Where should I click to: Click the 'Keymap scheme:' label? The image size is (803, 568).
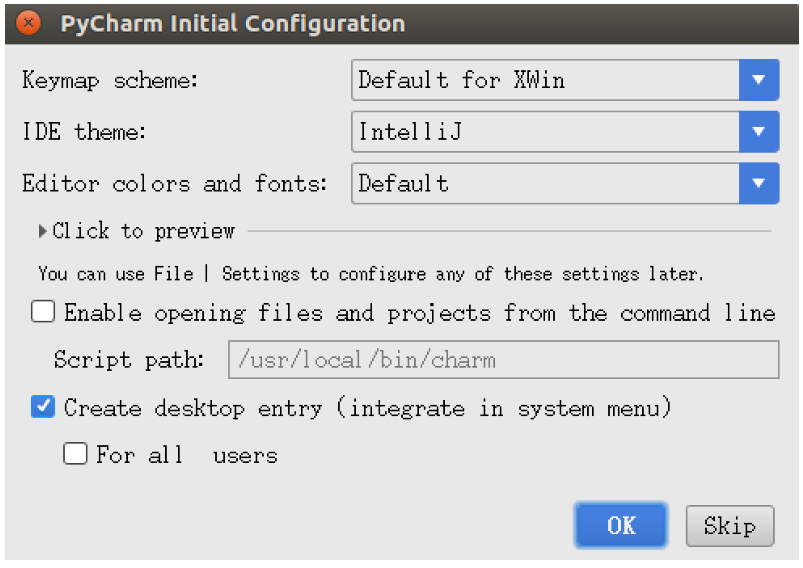110,80
